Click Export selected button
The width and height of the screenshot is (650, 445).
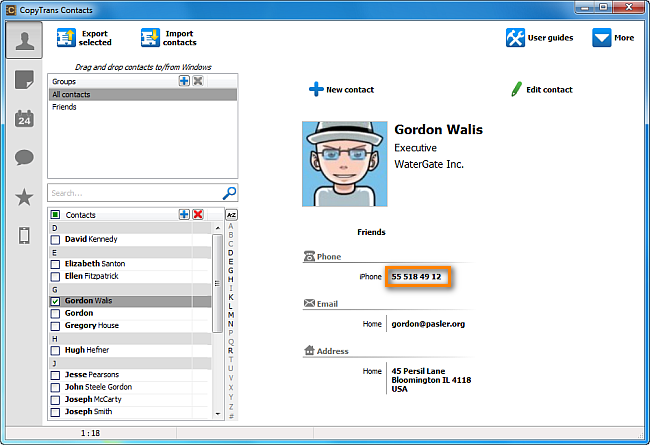(85, 38)
